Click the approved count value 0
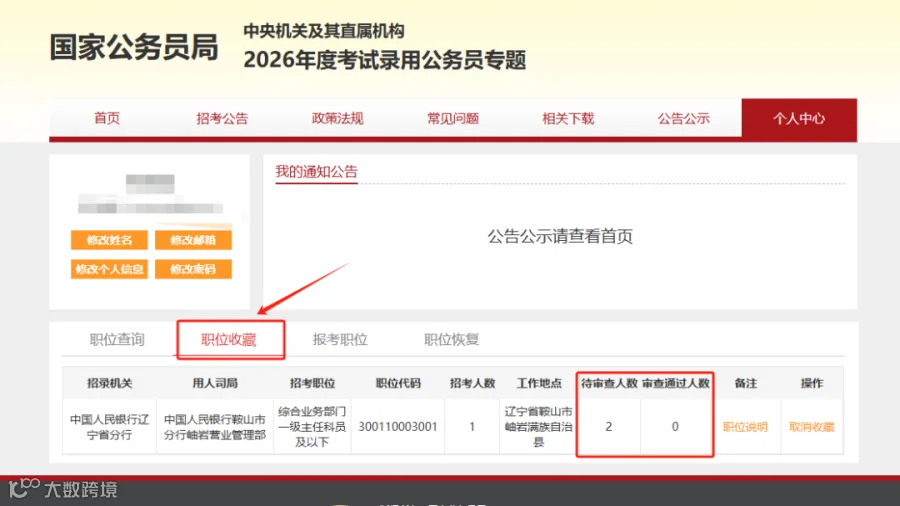900x506 pixels. (x=675, y=427)
